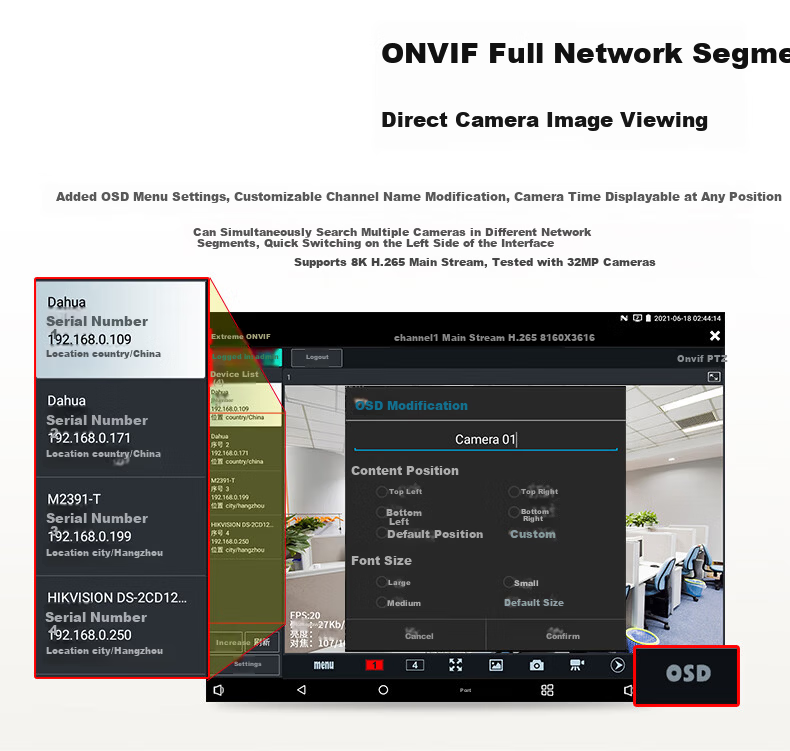The height and width of the screenshot is (751, 790).
Task: Switch to single-view layout icon 1
Action: tap(374, 665)
